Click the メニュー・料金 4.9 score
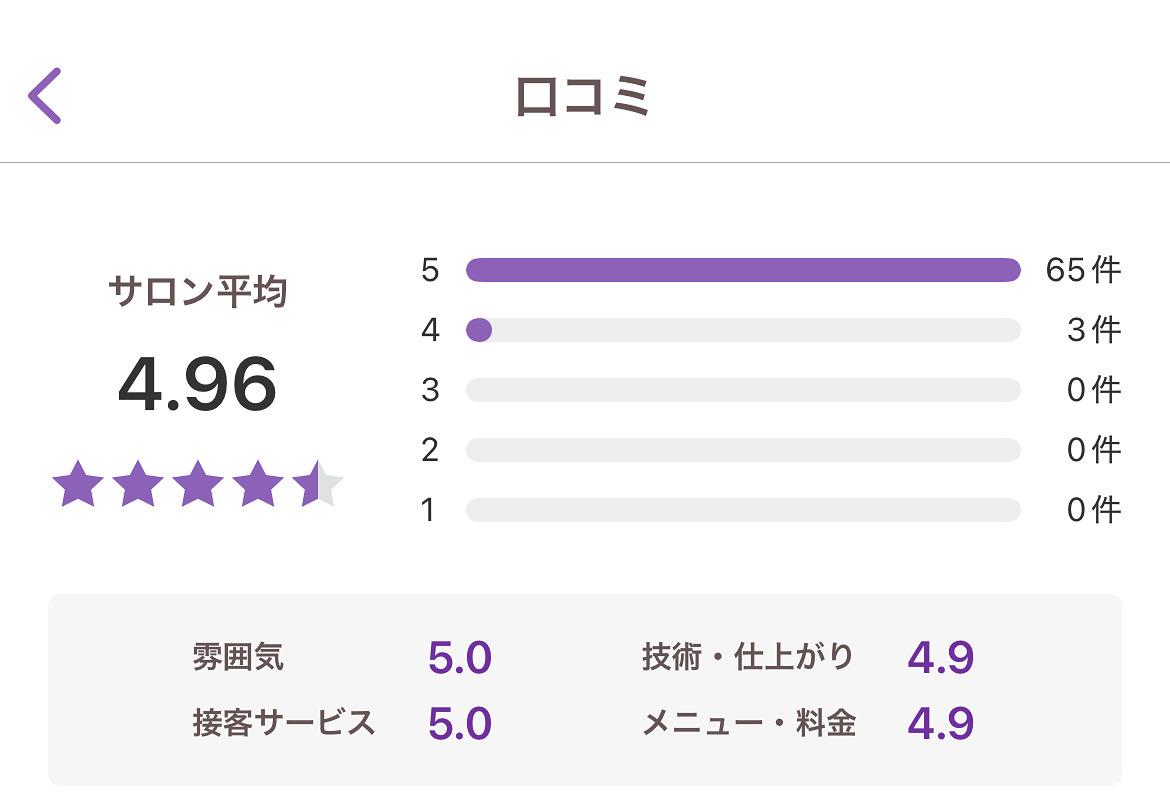Viewport: 1170px width, 812px height. 940,723
